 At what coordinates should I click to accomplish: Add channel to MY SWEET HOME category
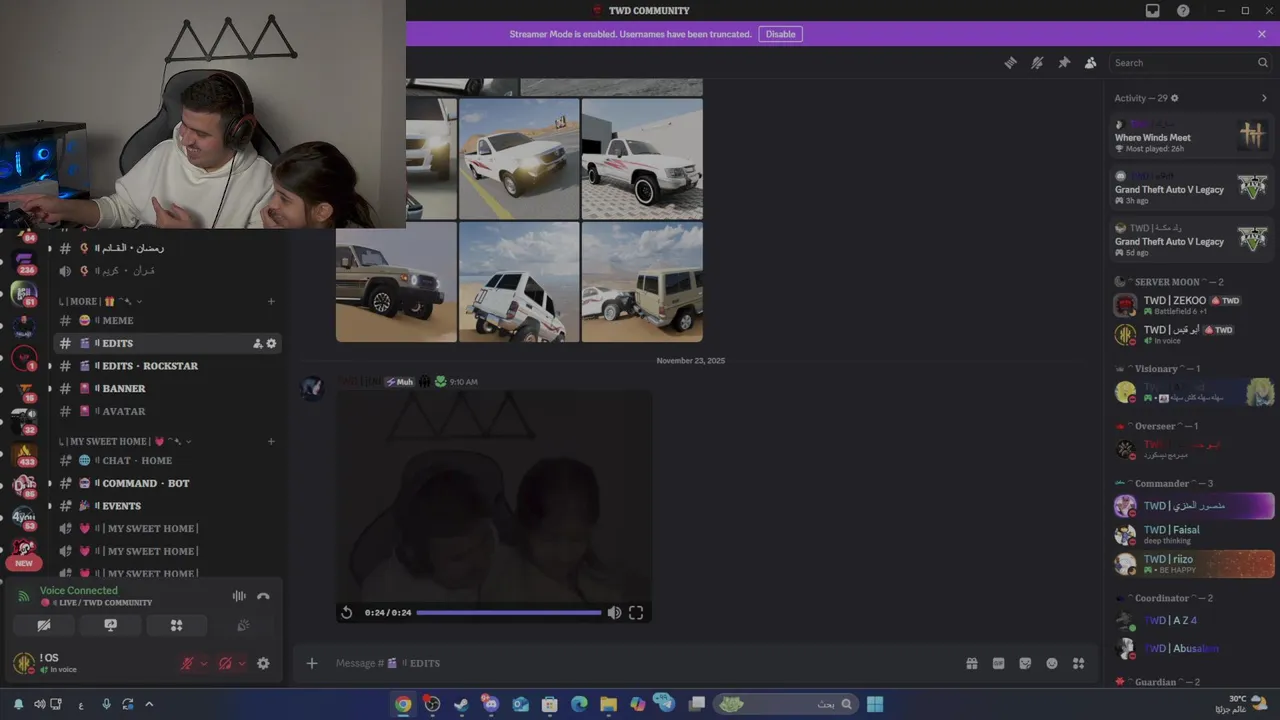[x=271, y=441]
